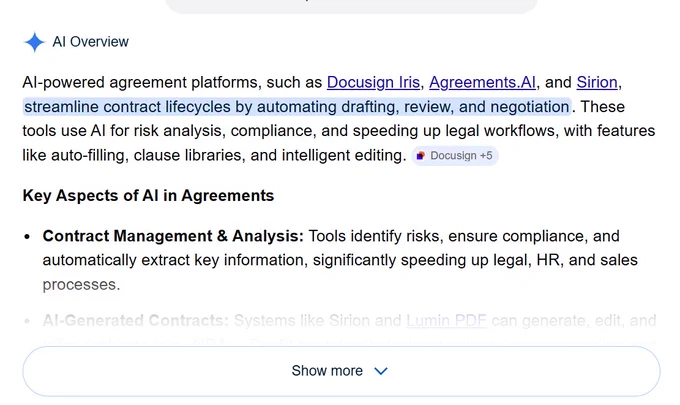Image resolution: width=680 pixels, height=405 pixels.
Task: Click the AI-Generated Contracts bullet title
Action: tap(135, 320)
